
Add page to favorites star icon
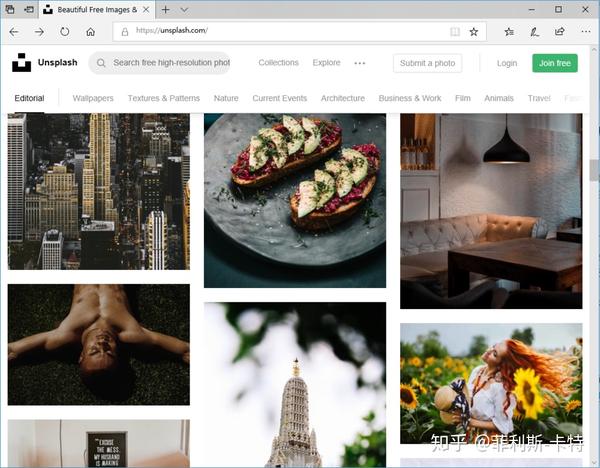click(474, 32)
